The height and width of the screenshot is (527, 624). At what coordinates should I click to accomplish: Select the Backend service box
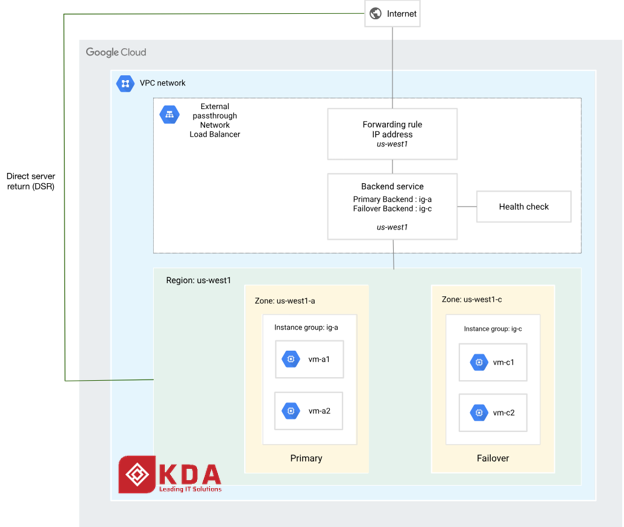392,207
